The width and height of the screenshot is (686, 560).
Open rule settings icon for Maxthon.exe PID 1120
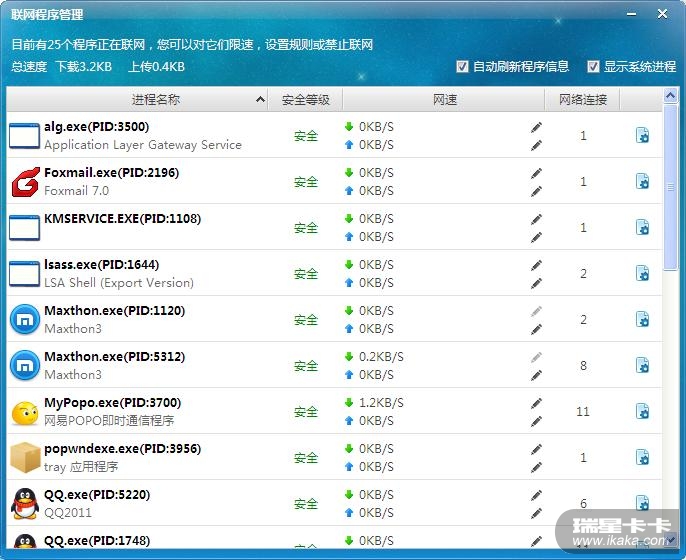coord(642,319)
